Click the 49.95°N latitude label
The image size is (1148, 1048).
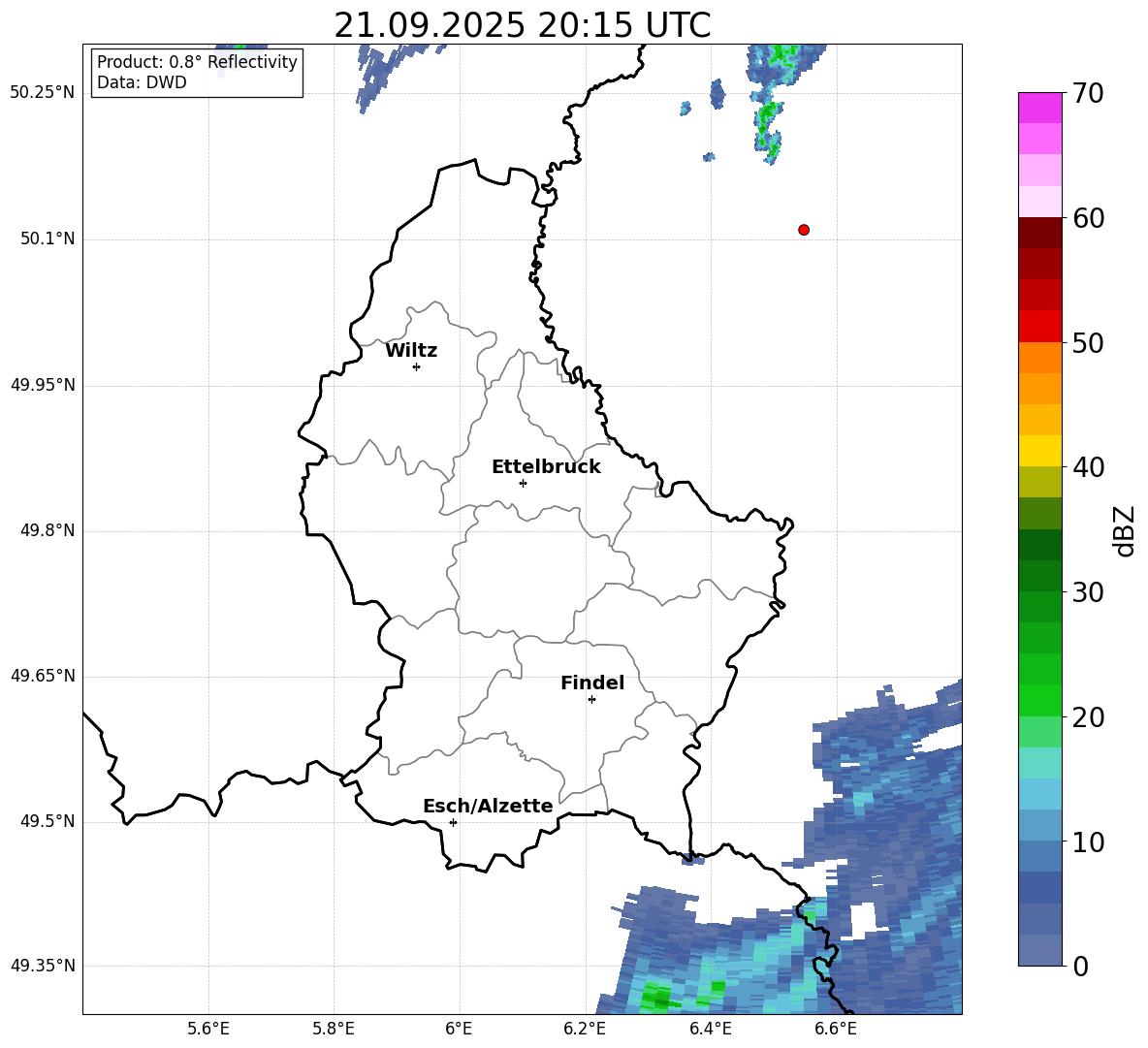coord(43,385)
